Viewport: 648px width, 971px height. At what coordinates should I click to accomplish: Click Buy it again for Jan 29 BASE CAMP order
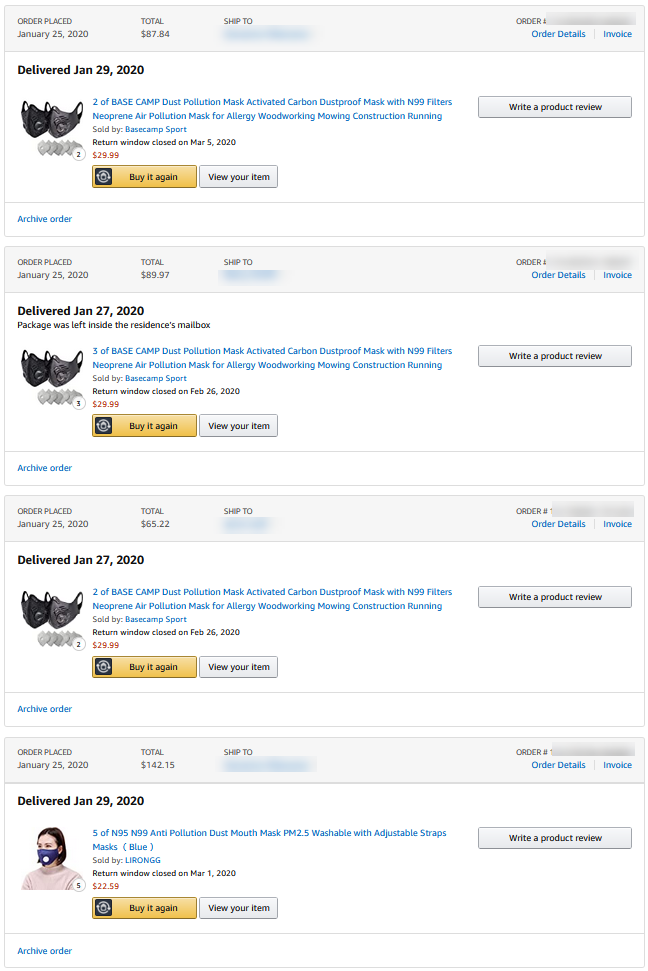144,177
